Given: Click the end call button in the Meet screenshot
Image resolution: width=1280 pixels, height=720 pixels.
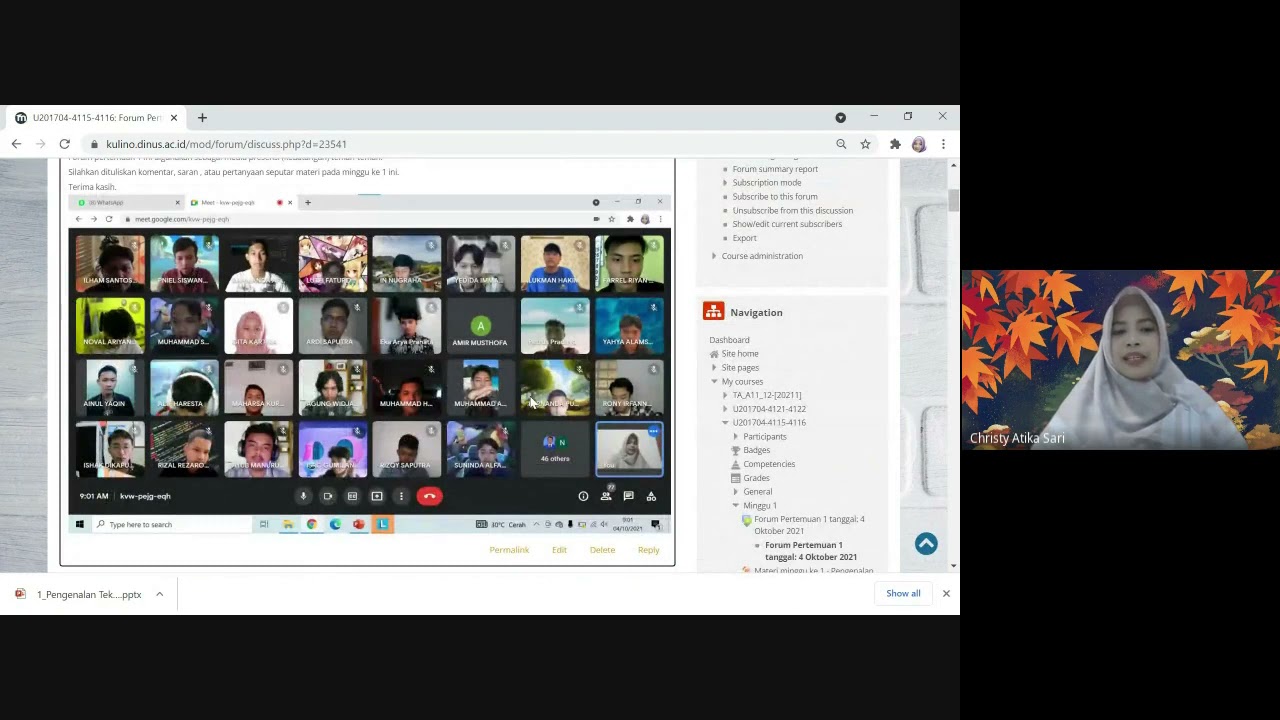Looking at the screenshot, I should click(429, 496).
